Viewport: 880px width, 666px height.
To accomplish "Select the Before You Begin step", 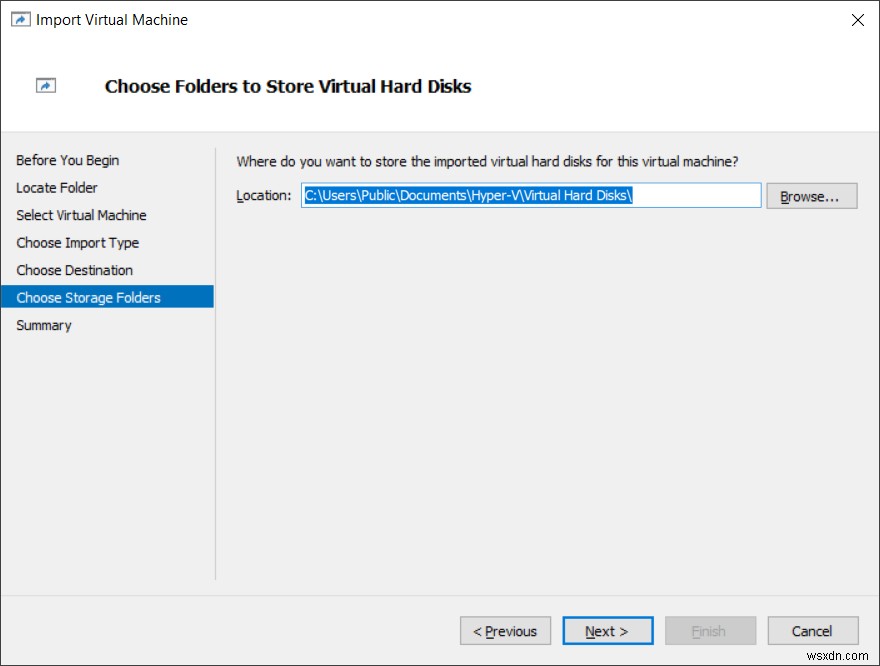I will click(67, 160).
